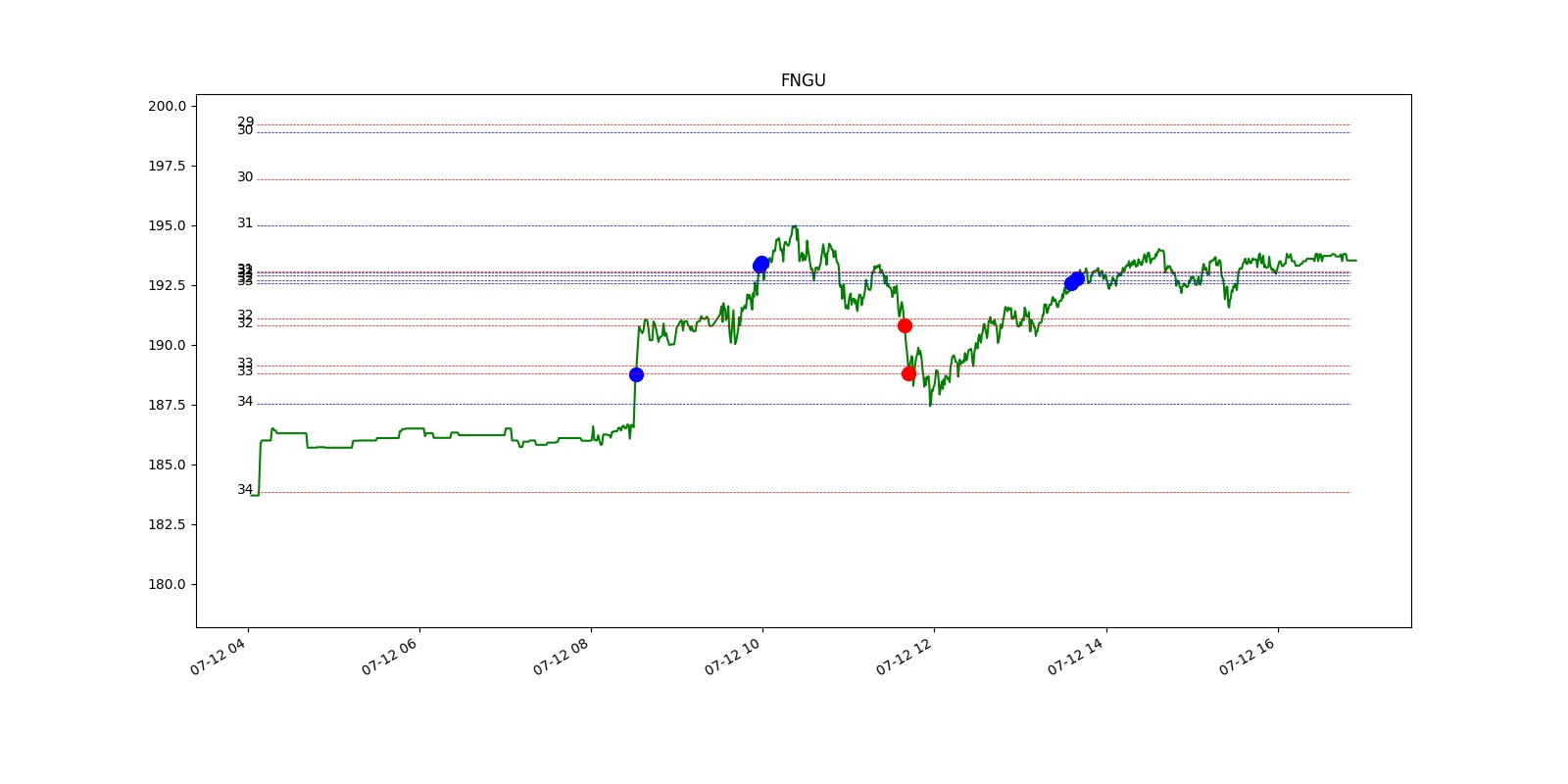The image size is (1568, 784).
Task: Click the 195.0 y-axis tick label
Action: [x=167, y=225]
